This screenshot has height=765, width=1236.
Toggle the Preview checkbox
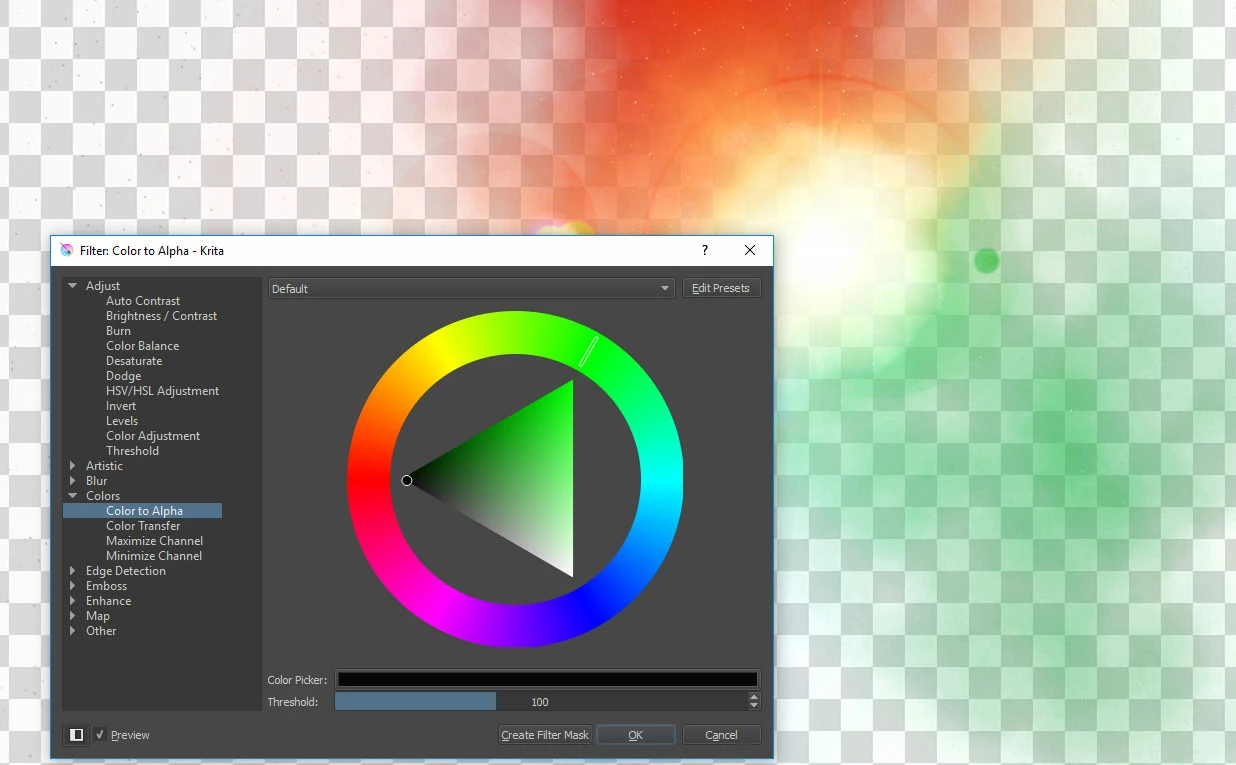click(x=100, y=735)
